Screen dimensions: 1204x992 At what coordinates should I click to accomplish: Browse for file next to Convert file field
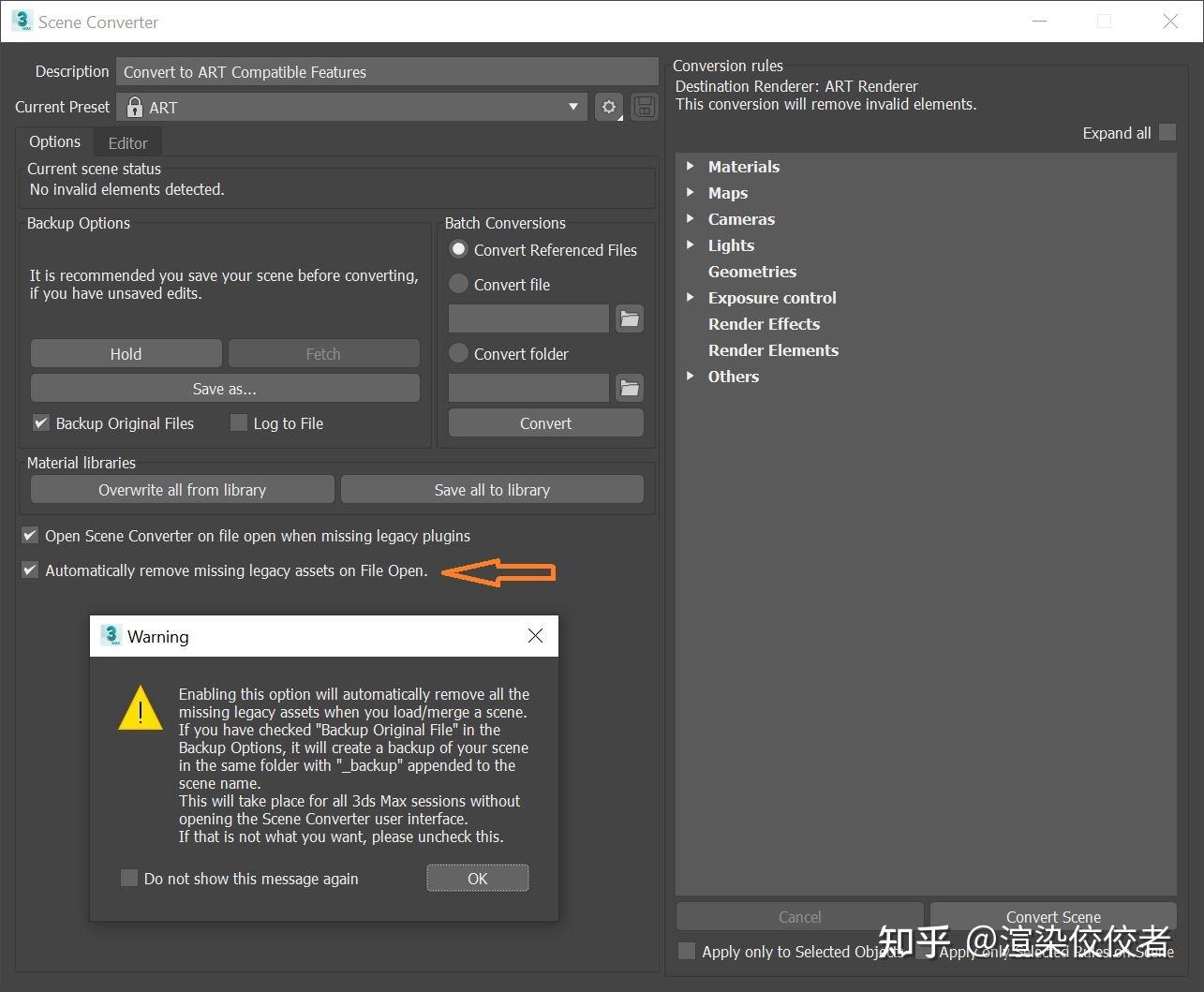[x=630, y=319]
